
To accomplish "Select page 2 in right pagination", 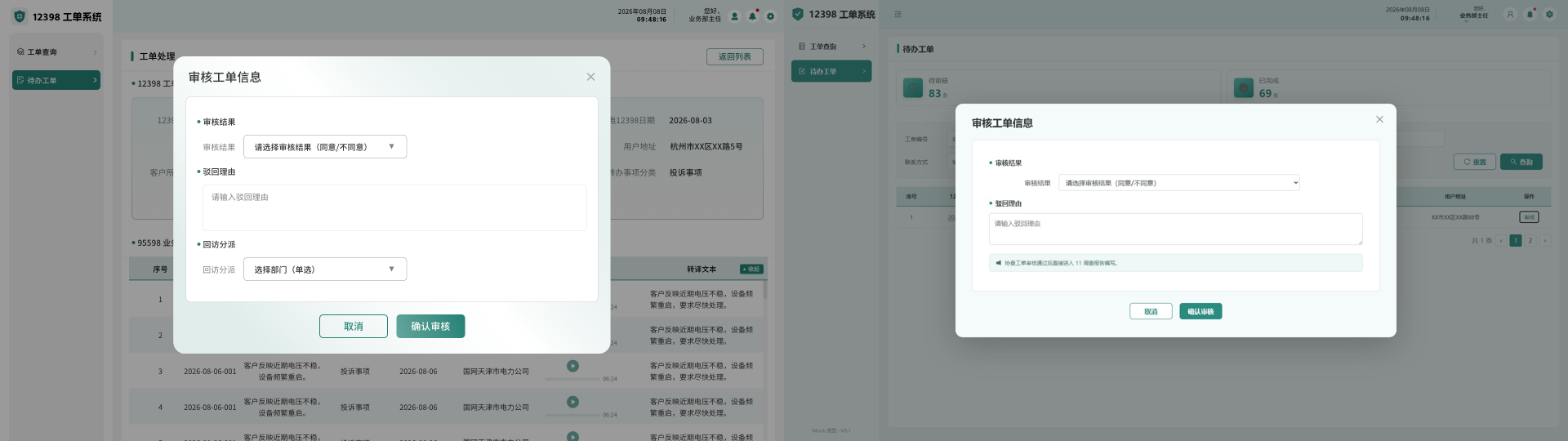I will [x=1530, y=241].
